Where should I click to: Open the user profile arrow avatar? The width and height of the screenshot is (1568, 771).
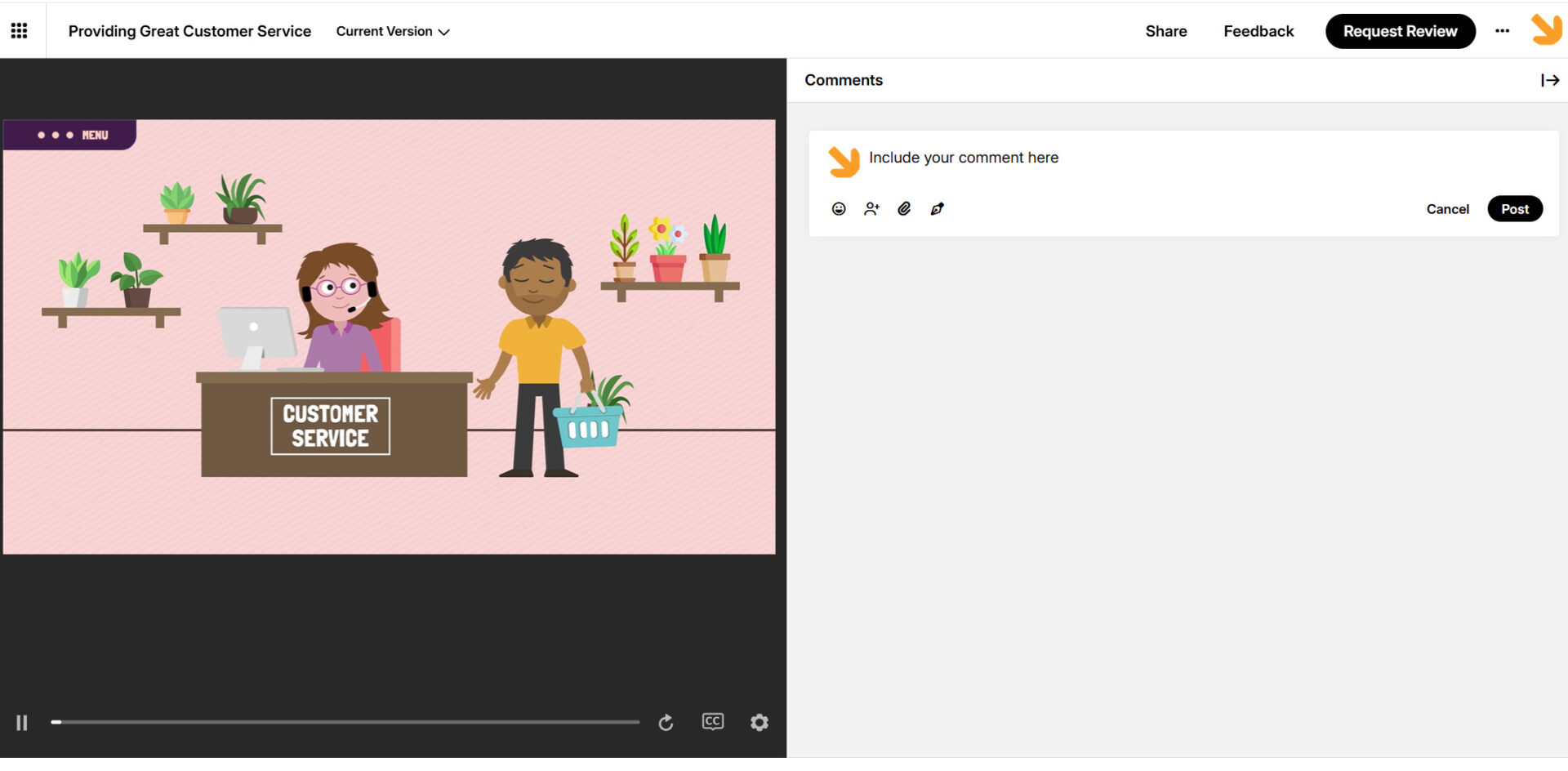tap(1546, 29)
